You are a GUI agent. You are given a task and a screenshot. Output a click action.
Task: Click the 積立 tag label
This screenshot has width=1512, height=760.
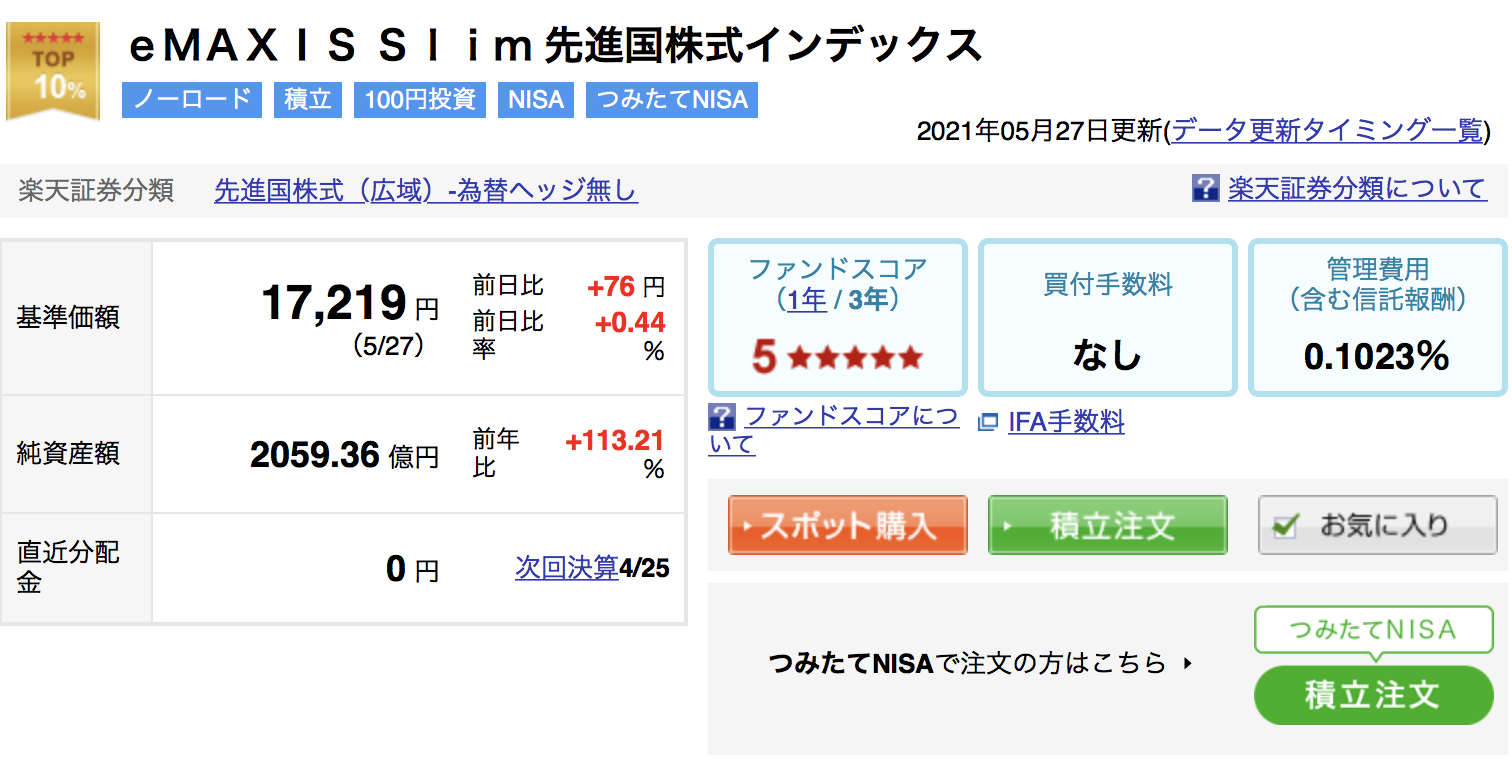308,100
